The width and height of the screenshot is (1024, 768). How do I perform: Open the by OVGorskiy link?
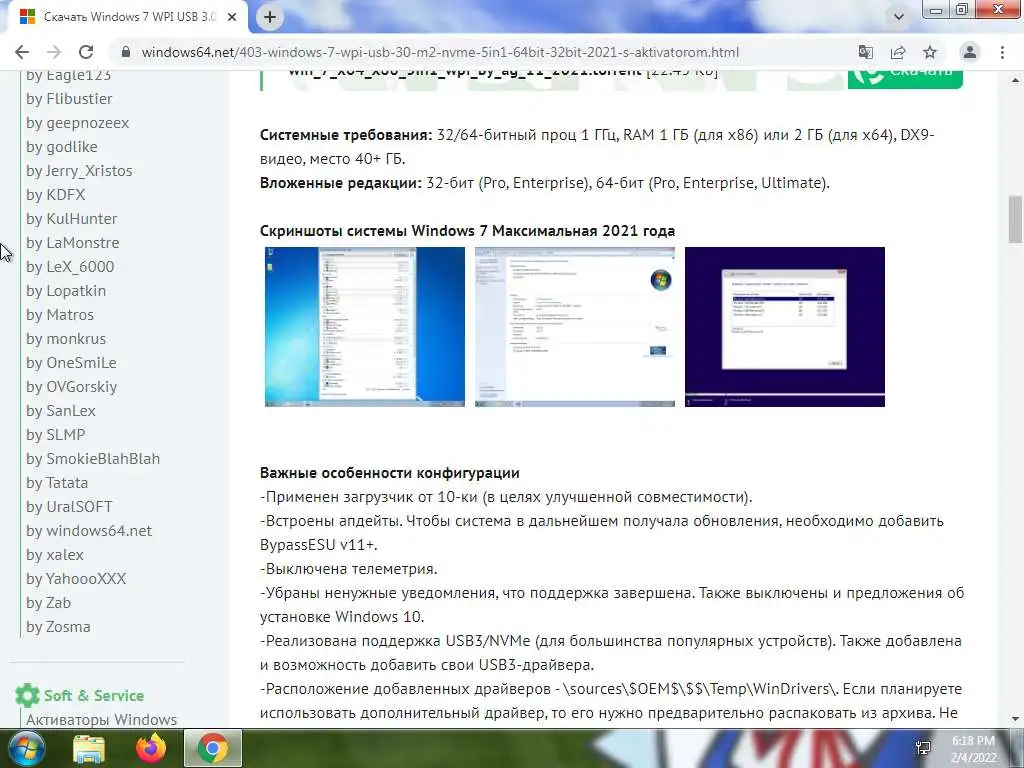72,387
